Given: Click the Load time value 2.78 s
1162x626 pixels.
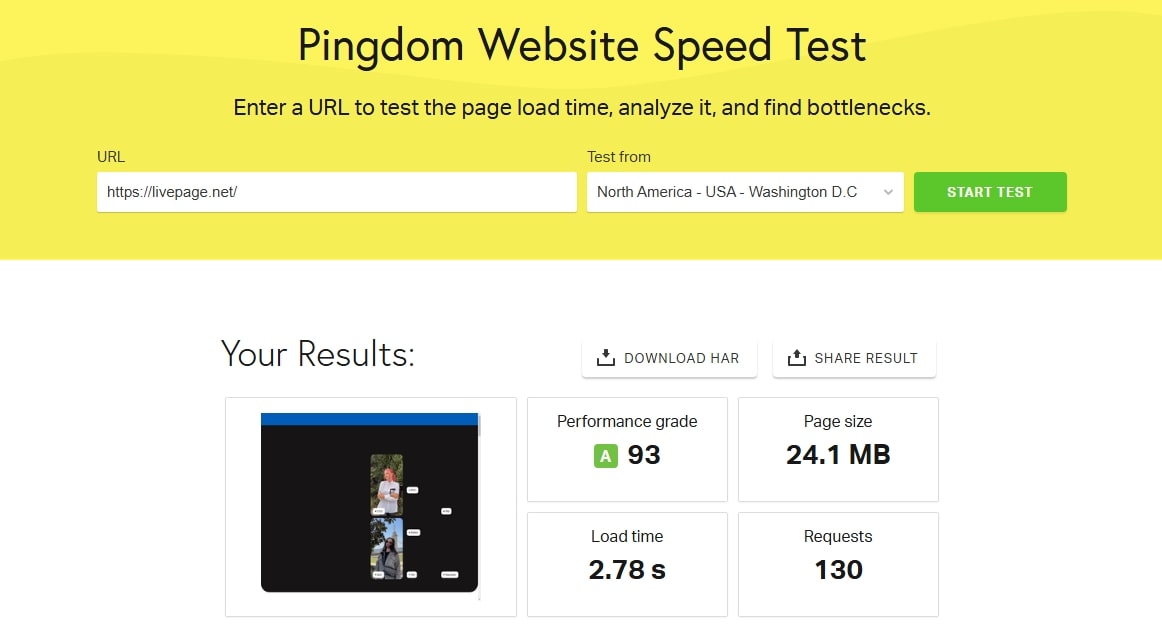Looking at the screenshot, I should 627,570.
